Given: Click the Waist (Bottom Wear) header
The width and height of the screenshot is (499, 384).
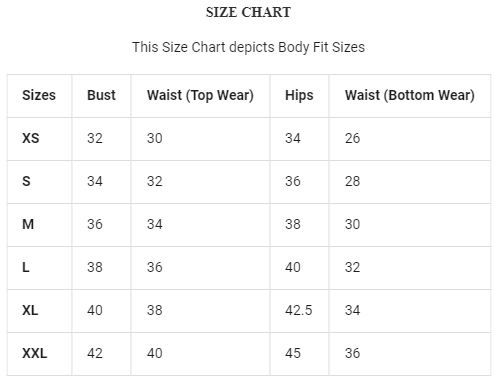Looking at the screenshot, I should (x=410, y=96).
